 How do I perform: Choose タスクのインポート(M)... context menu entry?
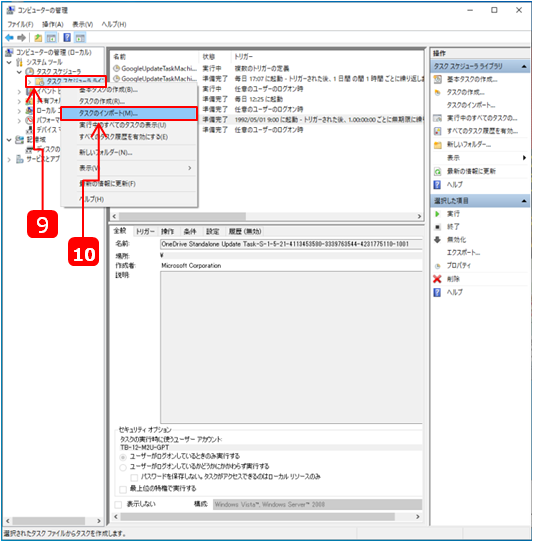point(129,113)
